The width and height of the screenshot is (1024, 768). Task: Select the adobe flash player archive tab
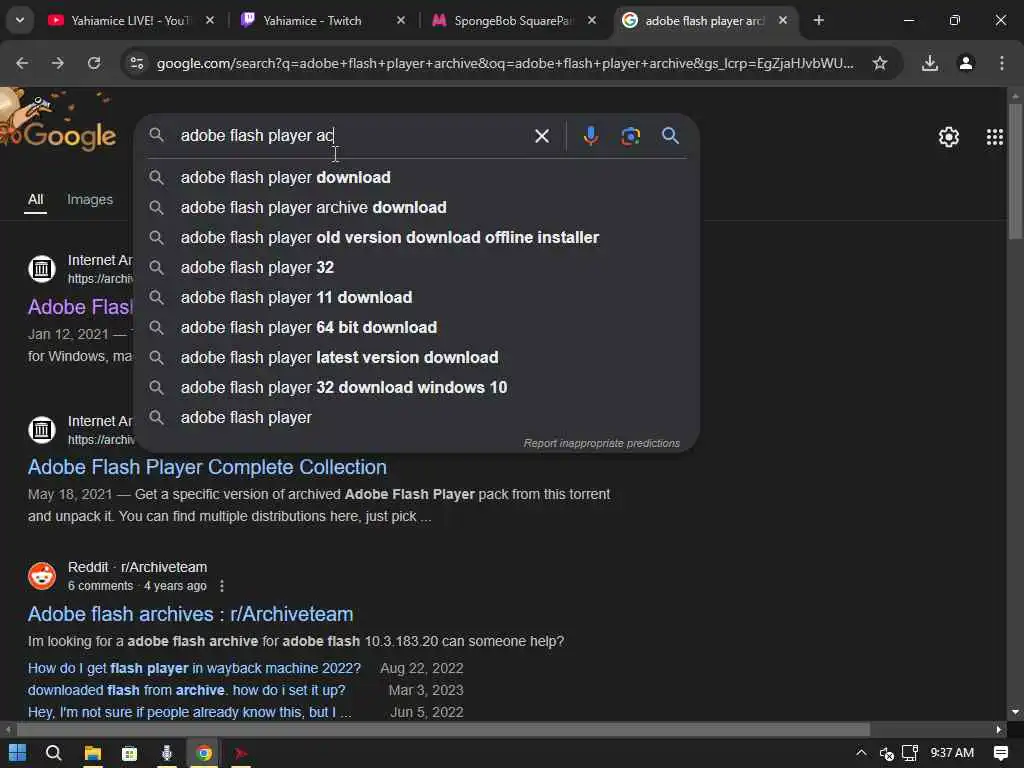pos(705,20)
